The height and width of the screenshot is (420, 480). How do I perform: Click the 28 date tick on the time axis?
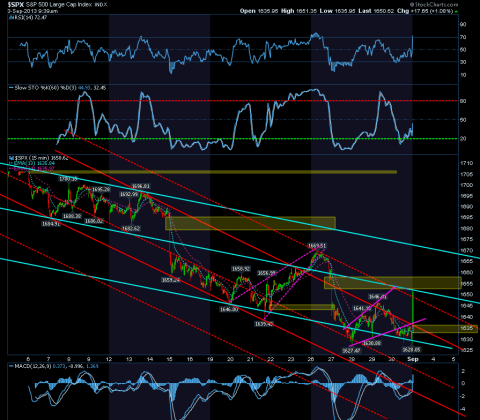(351, 359)
